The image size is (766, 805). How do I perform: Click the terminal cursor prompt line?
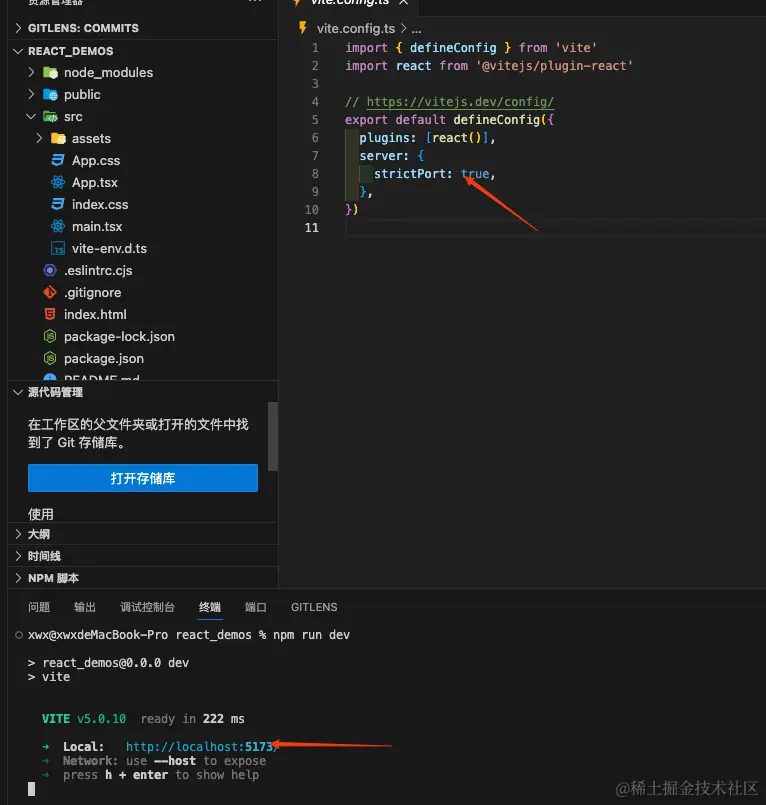click(31, 789)
